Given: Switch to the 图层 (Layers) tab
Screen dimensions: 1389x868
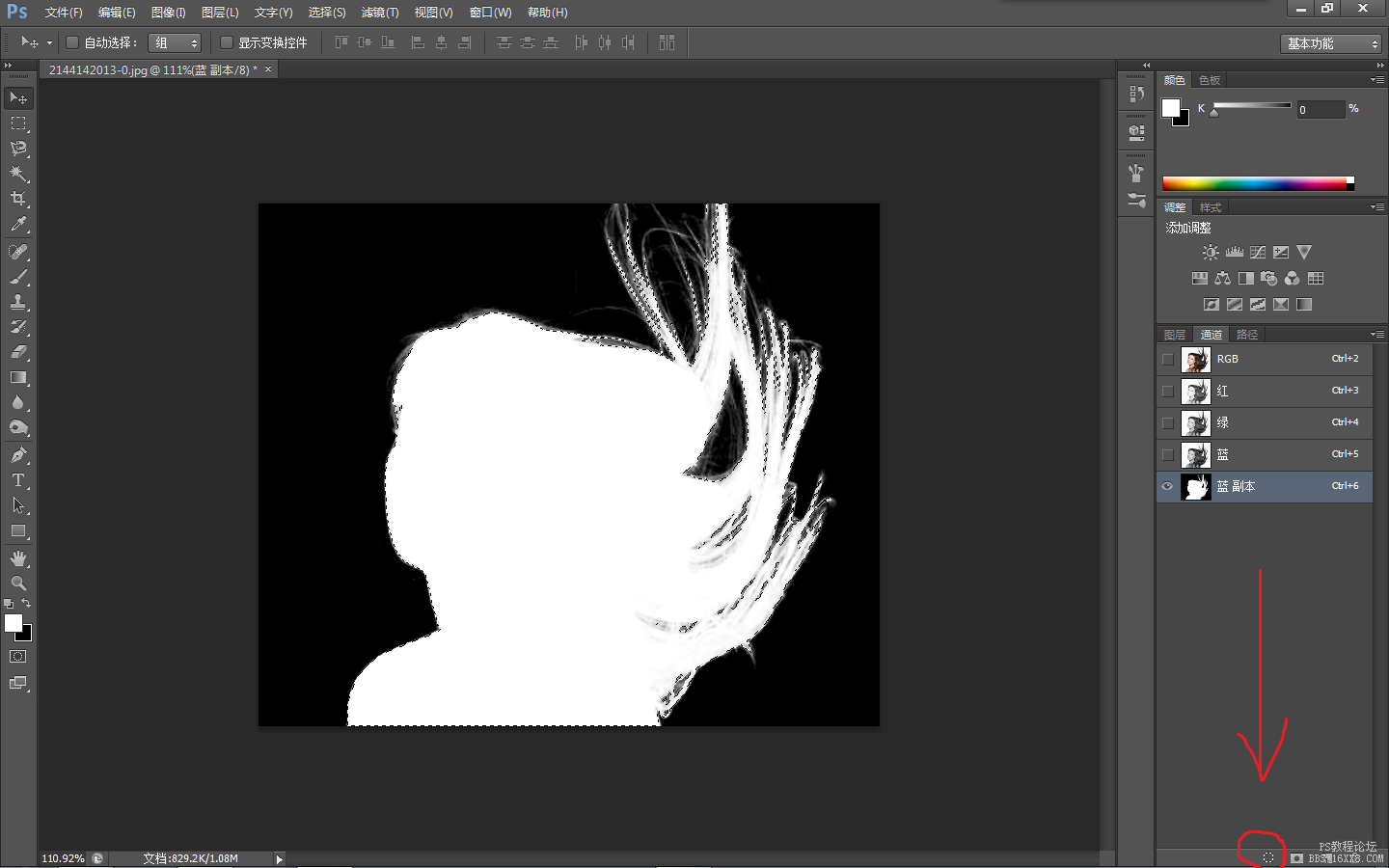Looking at the screenshot, I should pos(1175,335).
